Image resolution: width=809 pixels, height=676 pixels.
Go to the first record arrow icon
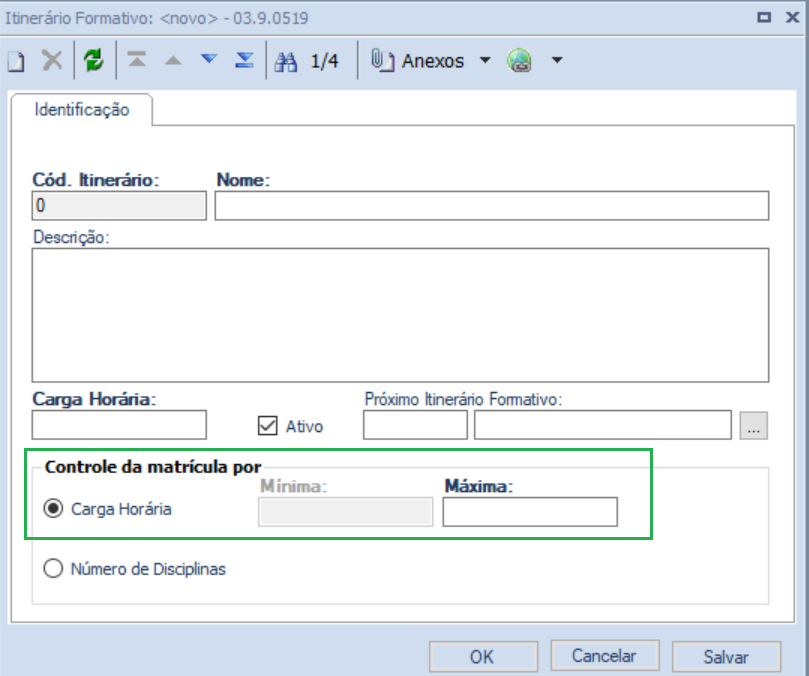(x=137, y=60)
